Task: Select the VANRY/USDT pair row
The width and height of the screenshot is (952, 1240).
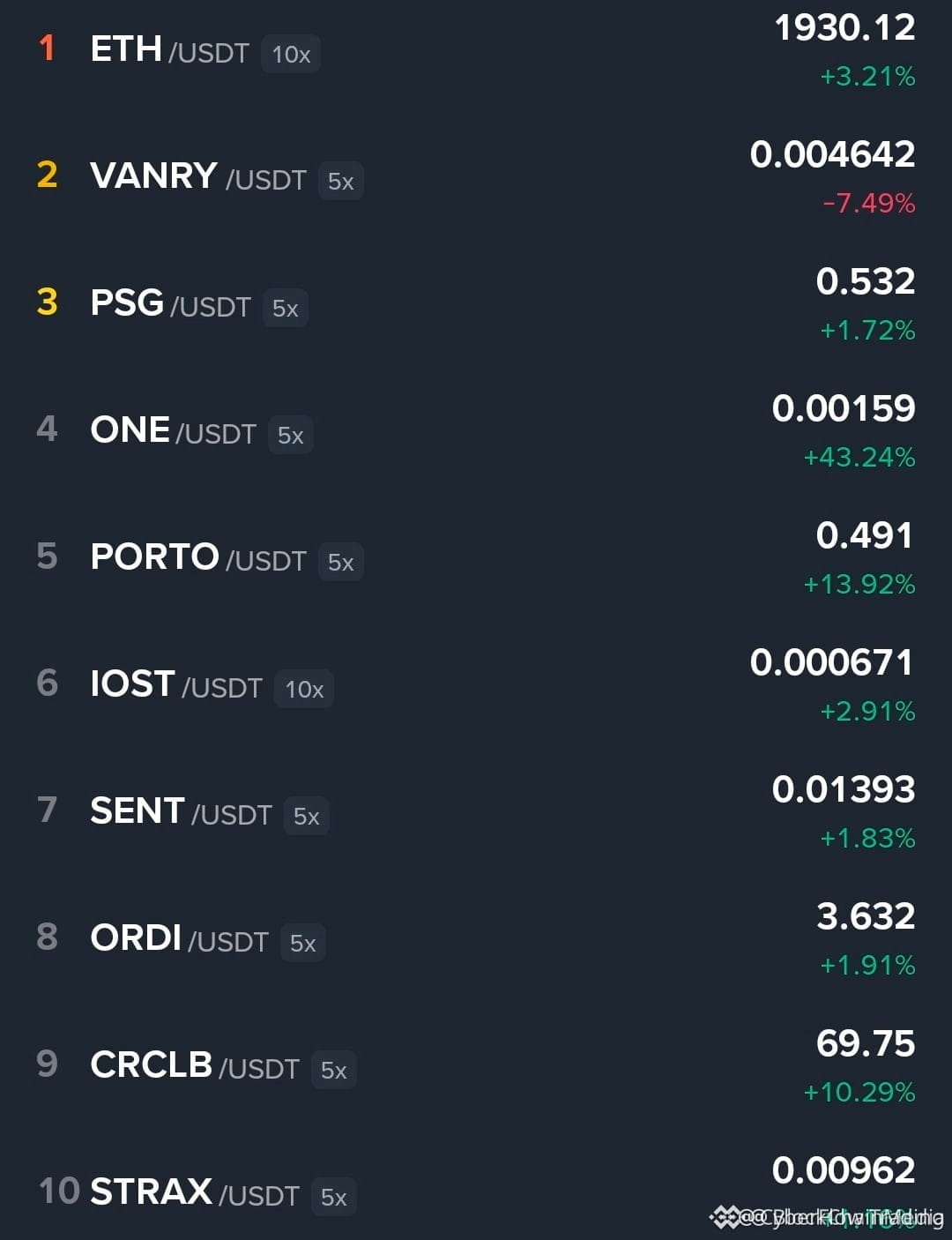Action: (476, 177)
